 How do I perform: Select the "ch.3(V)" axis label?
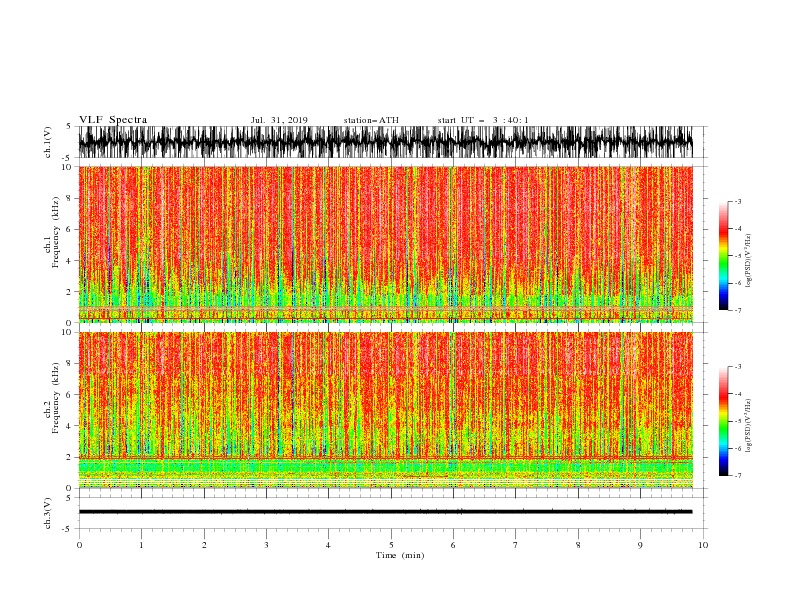coord(48,513)
